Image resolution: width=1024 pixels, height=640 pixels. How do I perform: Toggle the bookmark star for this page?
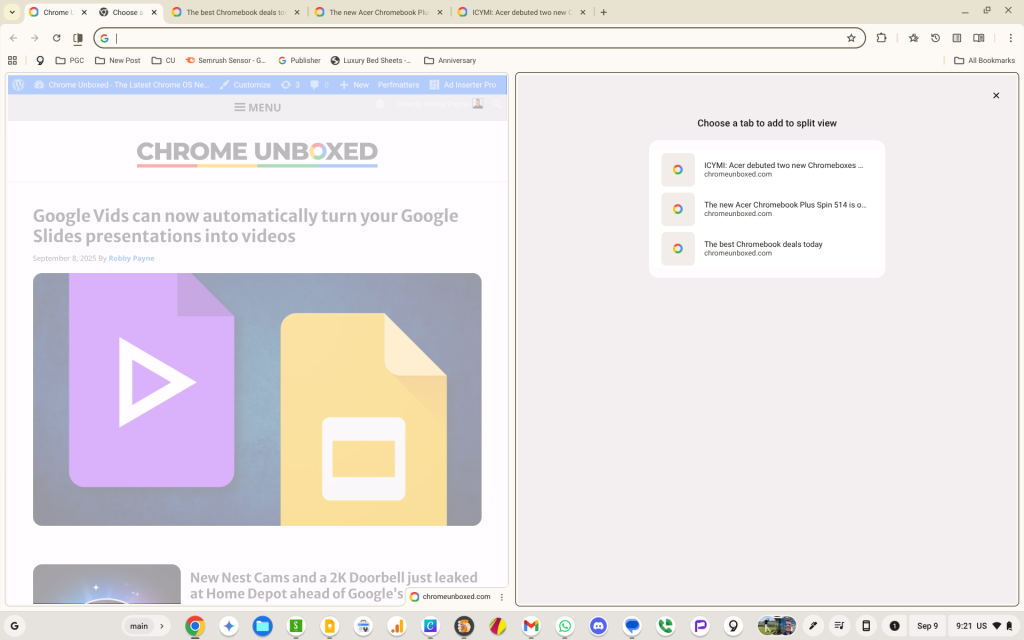click(851, 38)
